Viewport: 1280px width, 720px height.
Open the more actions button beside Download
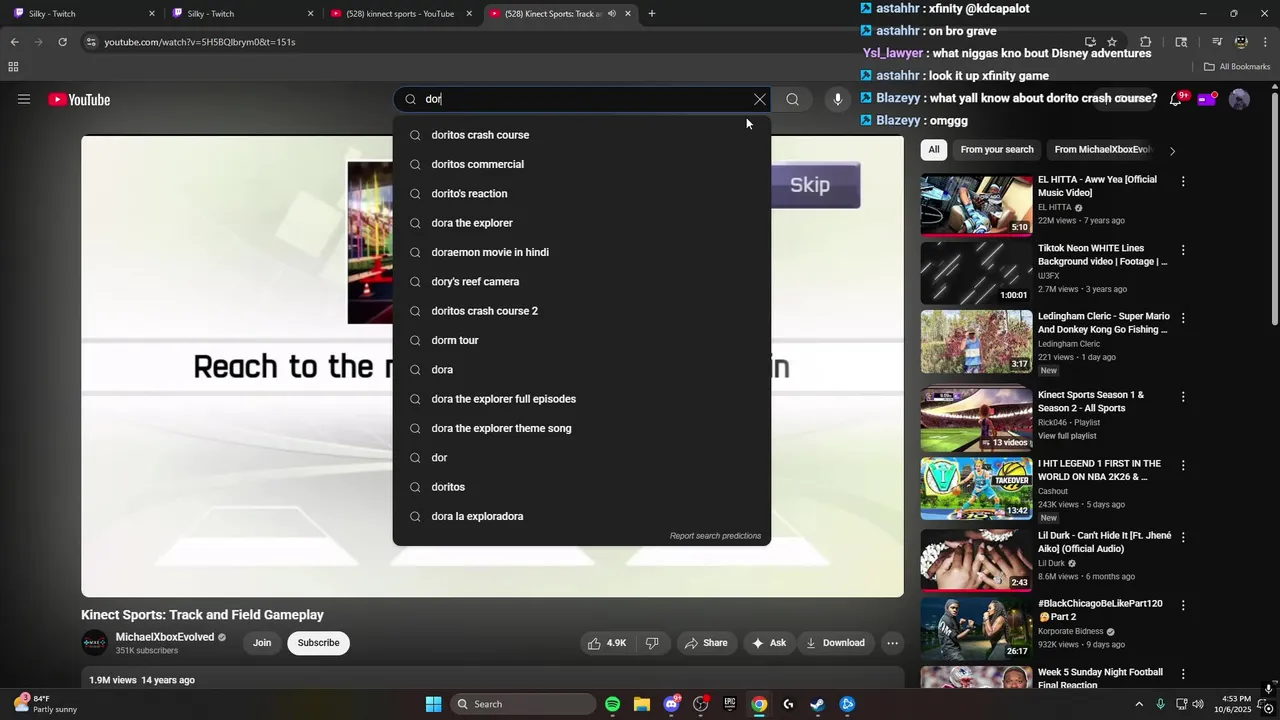tap(893, 643)
